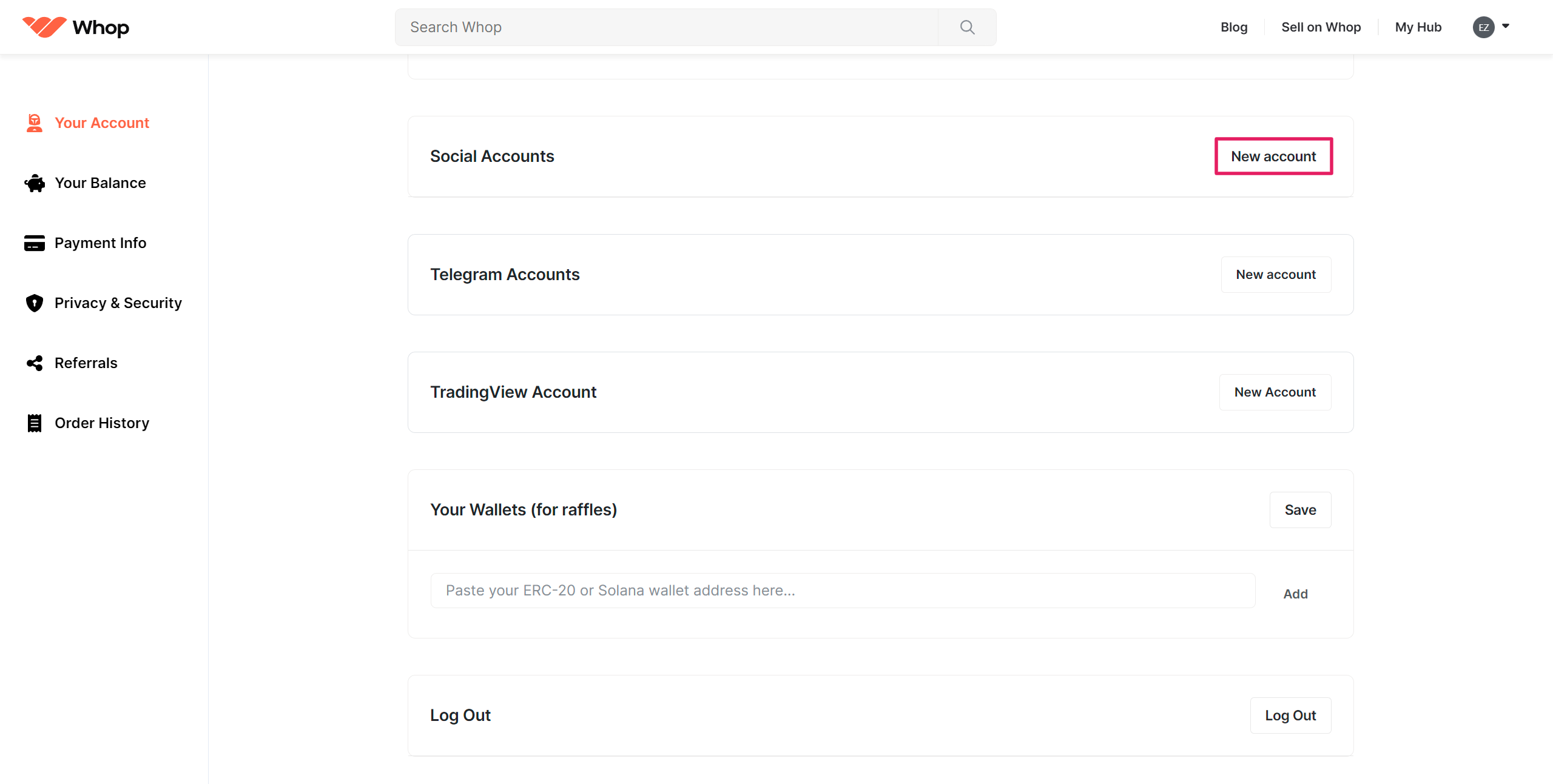This screenshot has height=784, width=1553.
Task: Open the EZ profile avatar
Action: click(1483, 27)
